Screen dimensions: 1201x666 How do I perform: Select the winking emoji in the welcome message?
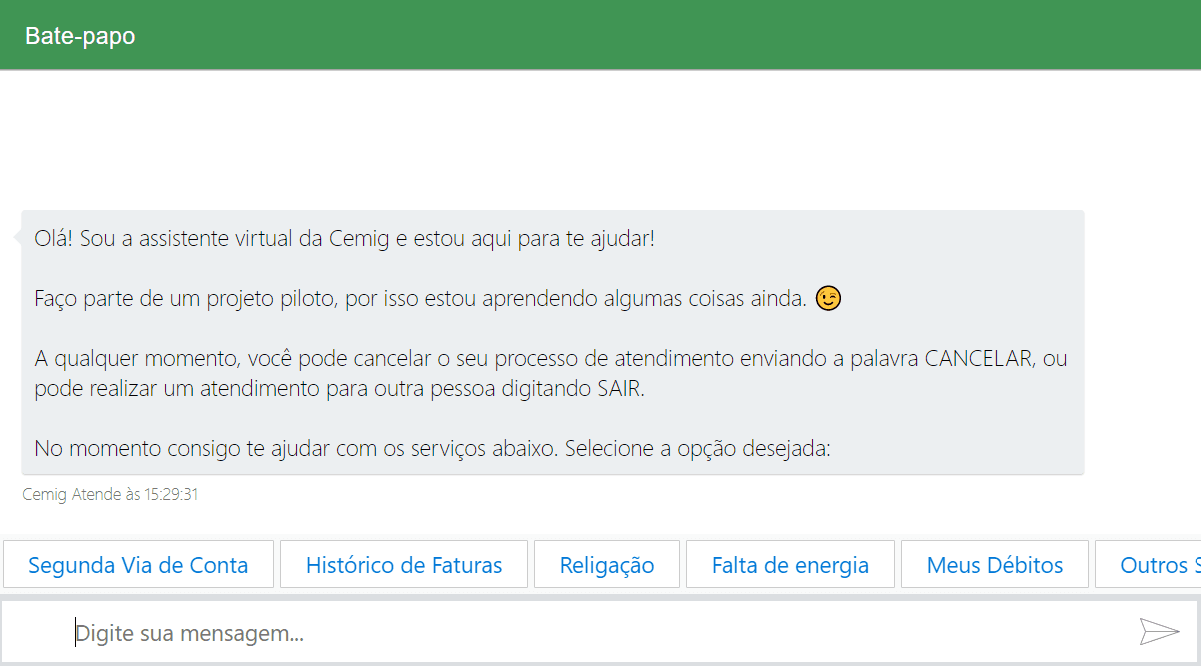point(827,297)
